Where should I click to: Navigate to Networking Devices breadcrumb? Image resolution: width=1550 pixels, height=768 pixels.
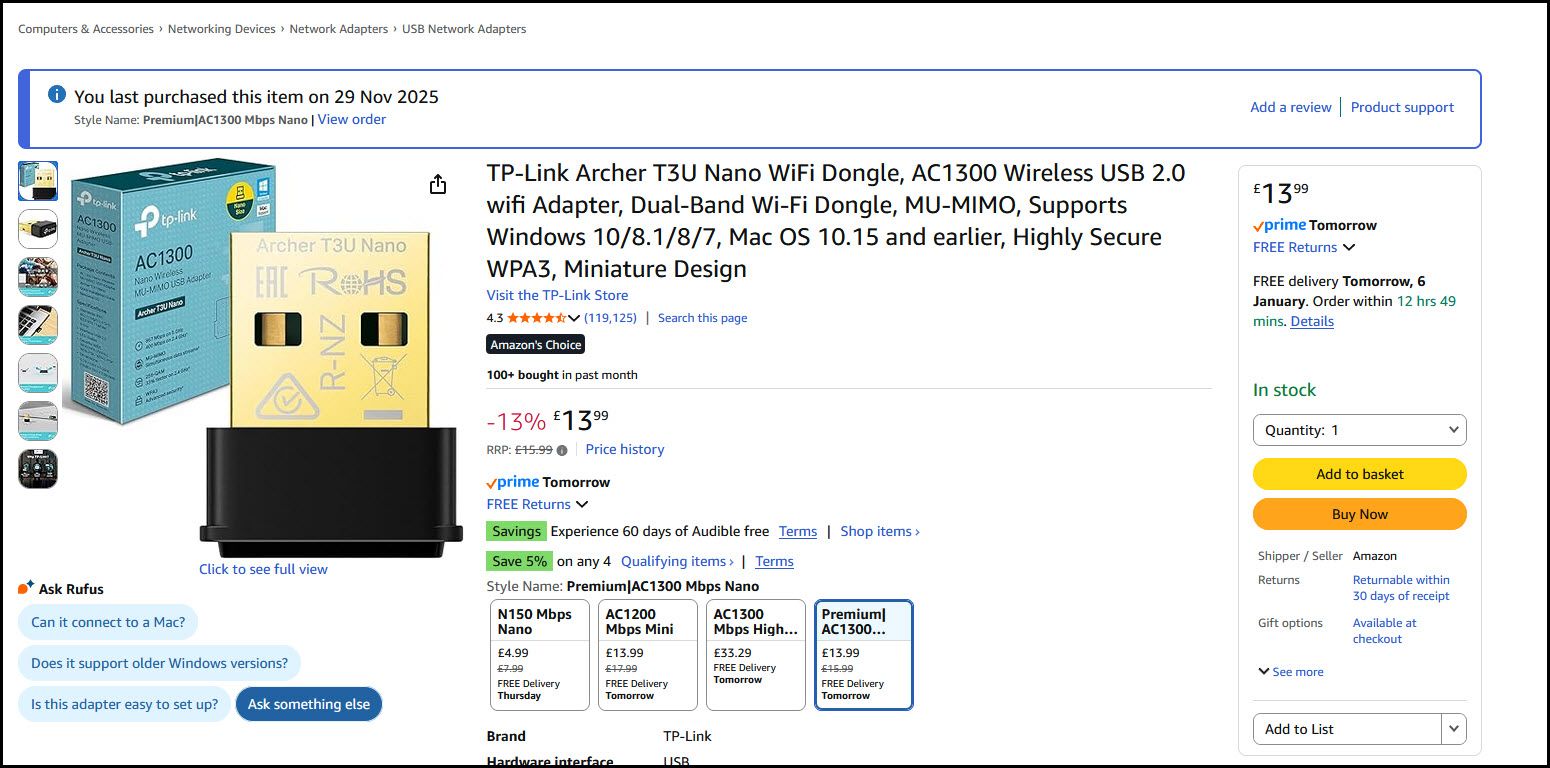coord(221,29)
